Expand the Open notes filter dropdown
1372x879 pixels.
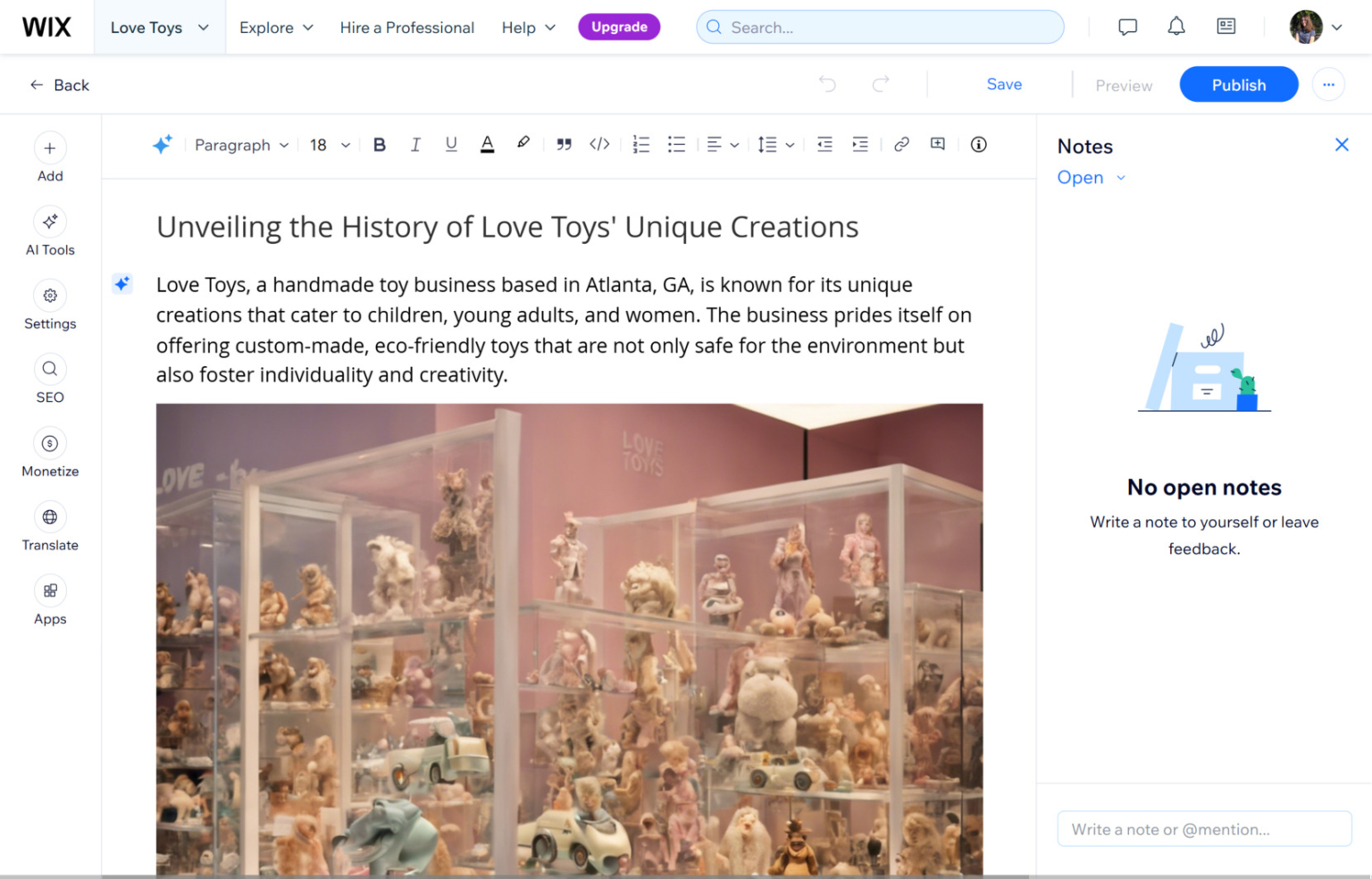1092,178
